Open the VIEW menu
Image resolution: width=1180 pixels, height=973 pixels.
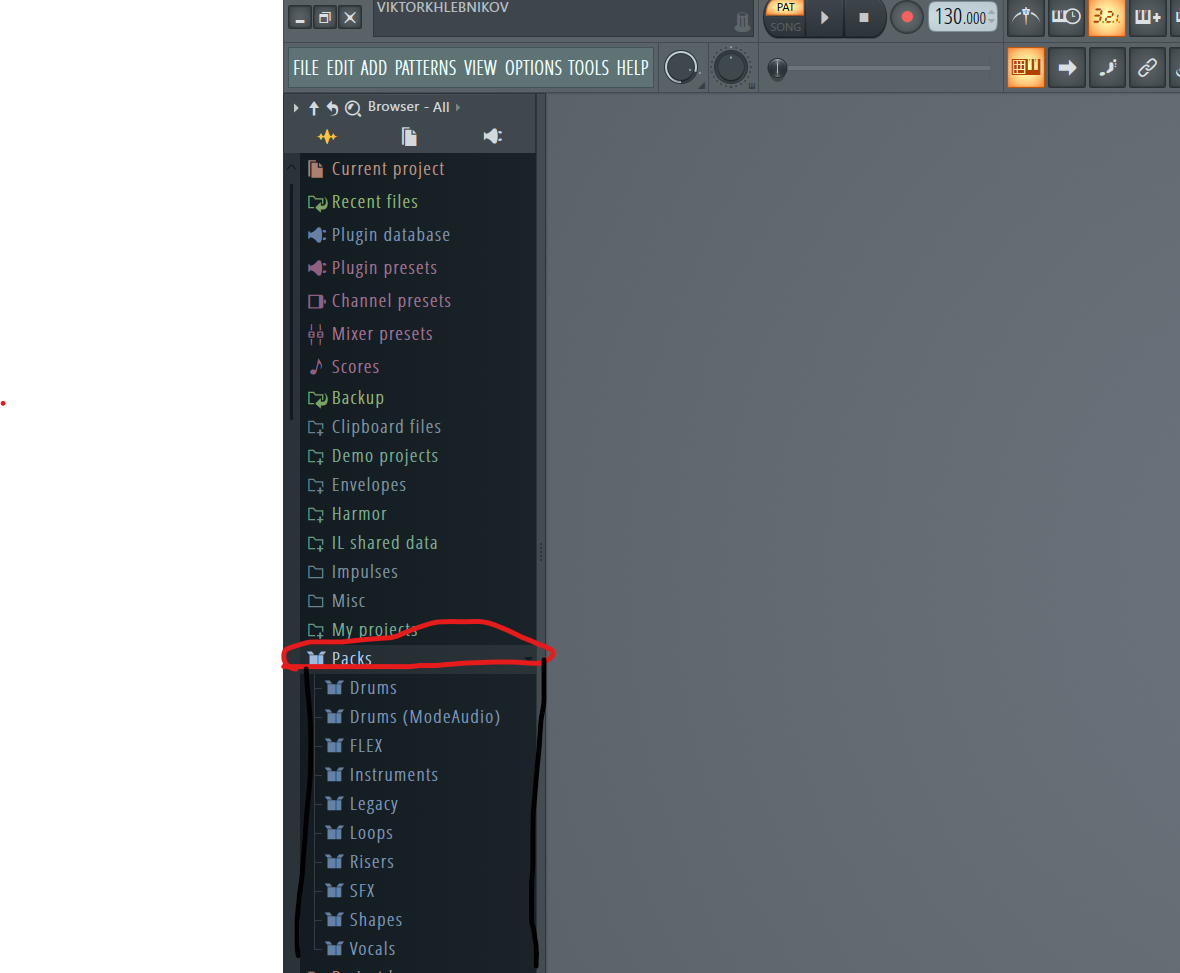pos(480,68)
